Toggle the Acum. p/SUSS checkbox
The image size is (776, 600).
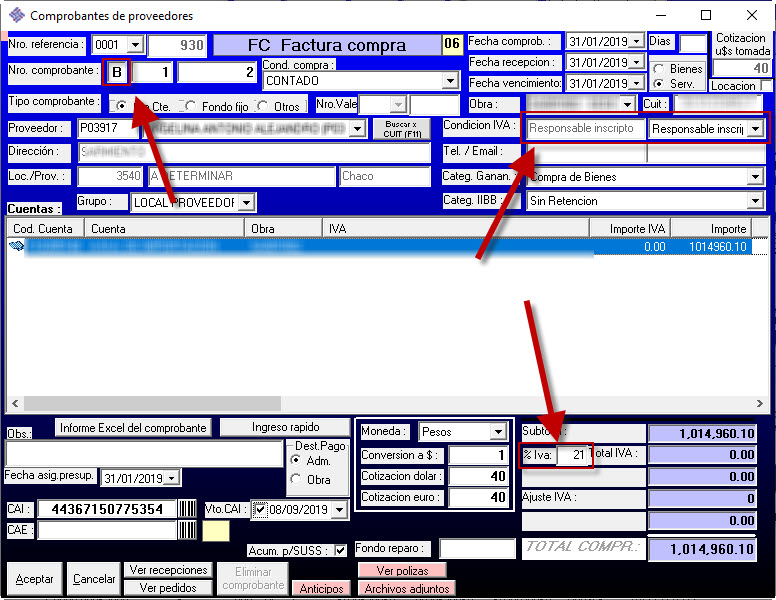click(x=341, y=550)
